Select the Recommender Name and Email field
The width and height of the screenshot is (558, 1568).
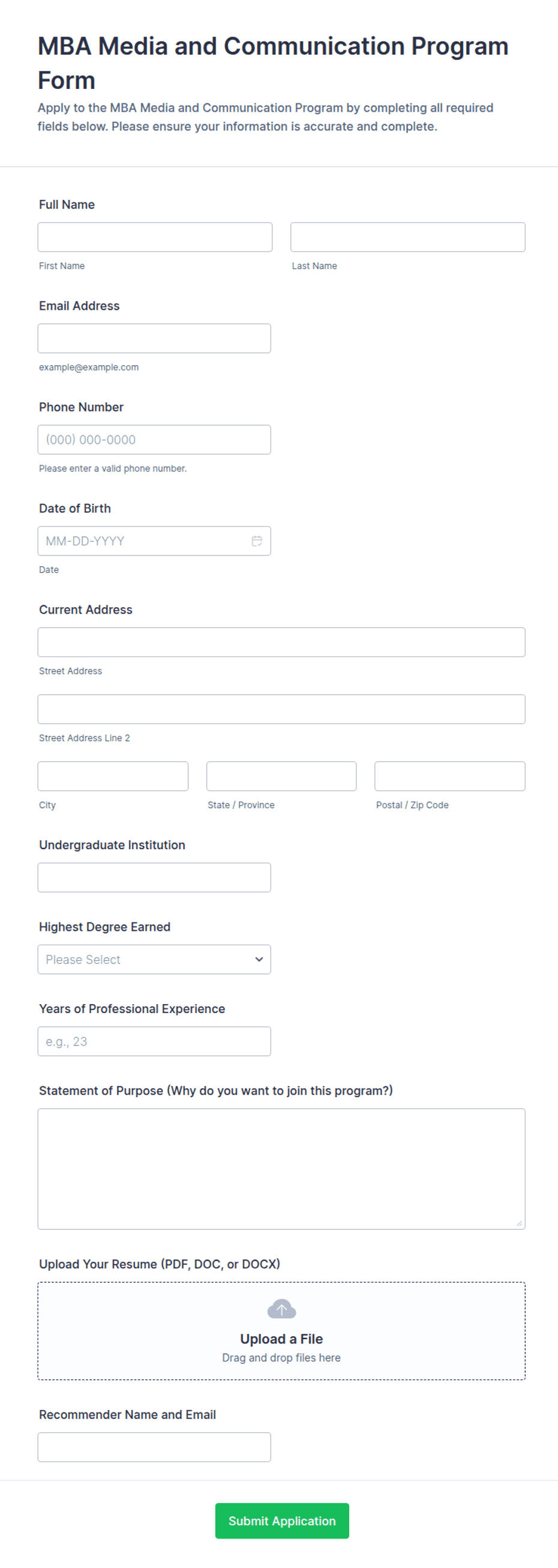click(x=154, y=1447)
